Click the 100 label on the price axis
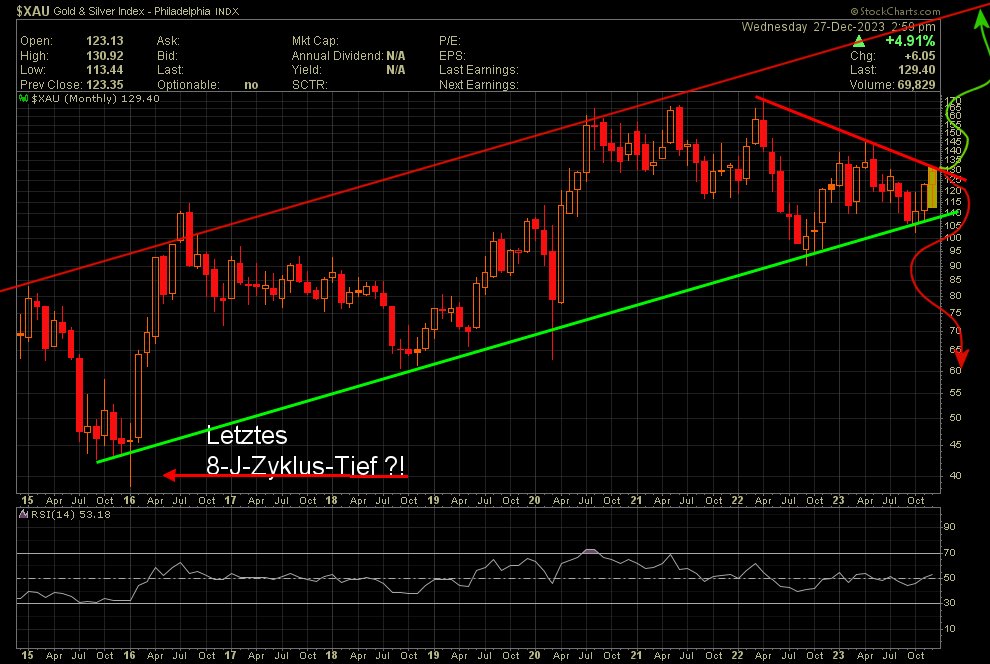The height and width of the screenshot is (664, 990). coord(954,238)
